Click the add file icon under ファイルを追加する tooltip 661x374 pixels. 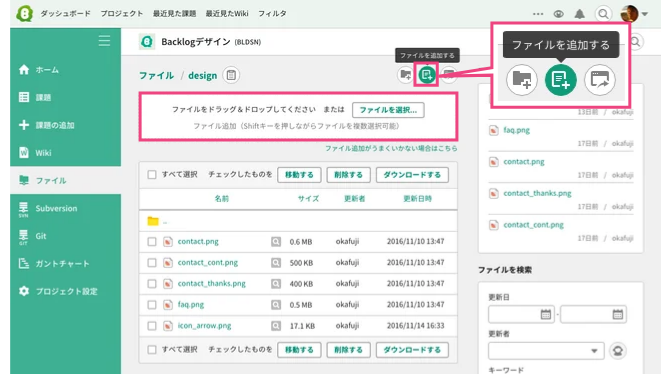click(x=427, y=75)
